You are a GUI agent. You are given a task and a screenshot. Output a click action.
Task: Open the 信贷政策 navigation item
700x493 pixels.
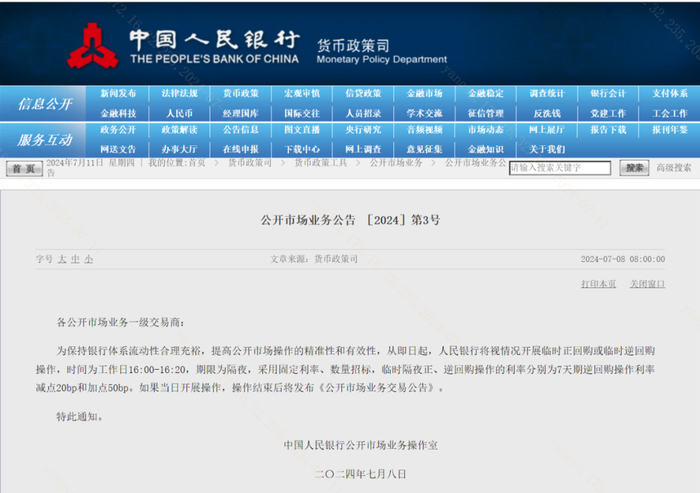(x=363, y=93)
